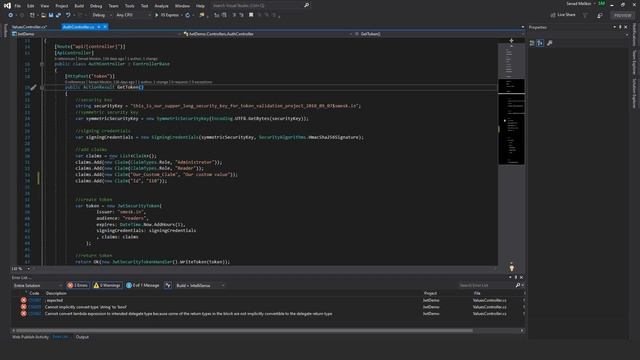The image size is (640, 360).
Task: Open the File menu
Action: coord(18,6)
